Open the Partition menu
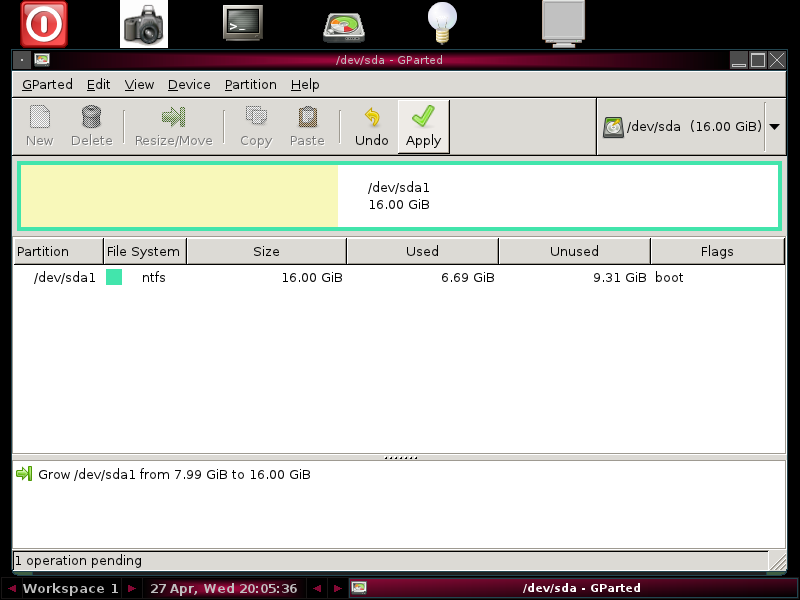 click(251, 85)
